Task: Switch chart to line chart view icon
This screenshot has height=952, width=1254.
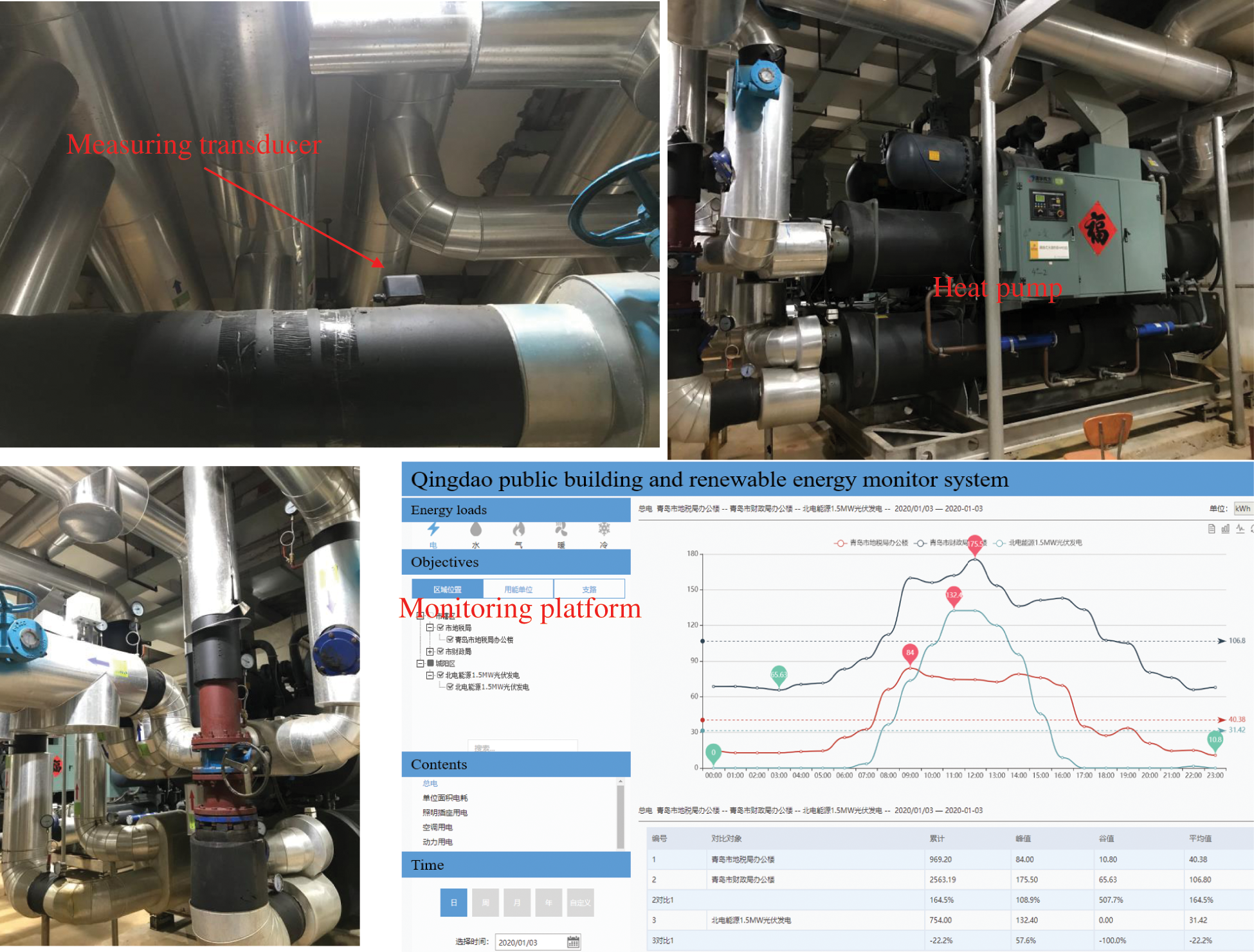Action: 1240,528
